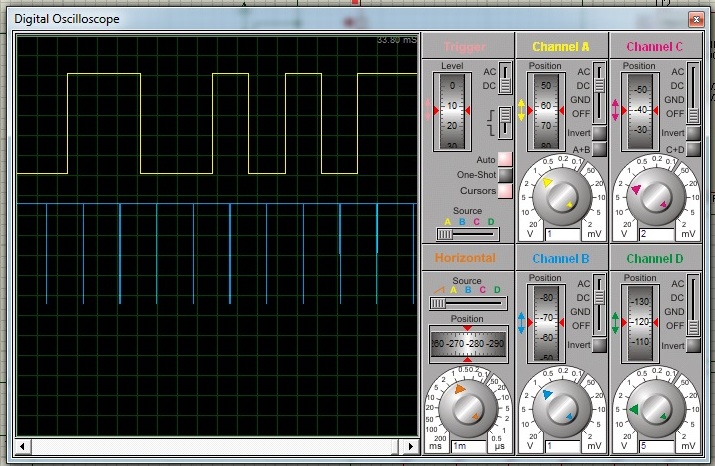Image resolution: width=715 pixels, height=466 pixels.
Task: Click Trigger AC/DC coupling slider
Action: click(x=505, y=78)
